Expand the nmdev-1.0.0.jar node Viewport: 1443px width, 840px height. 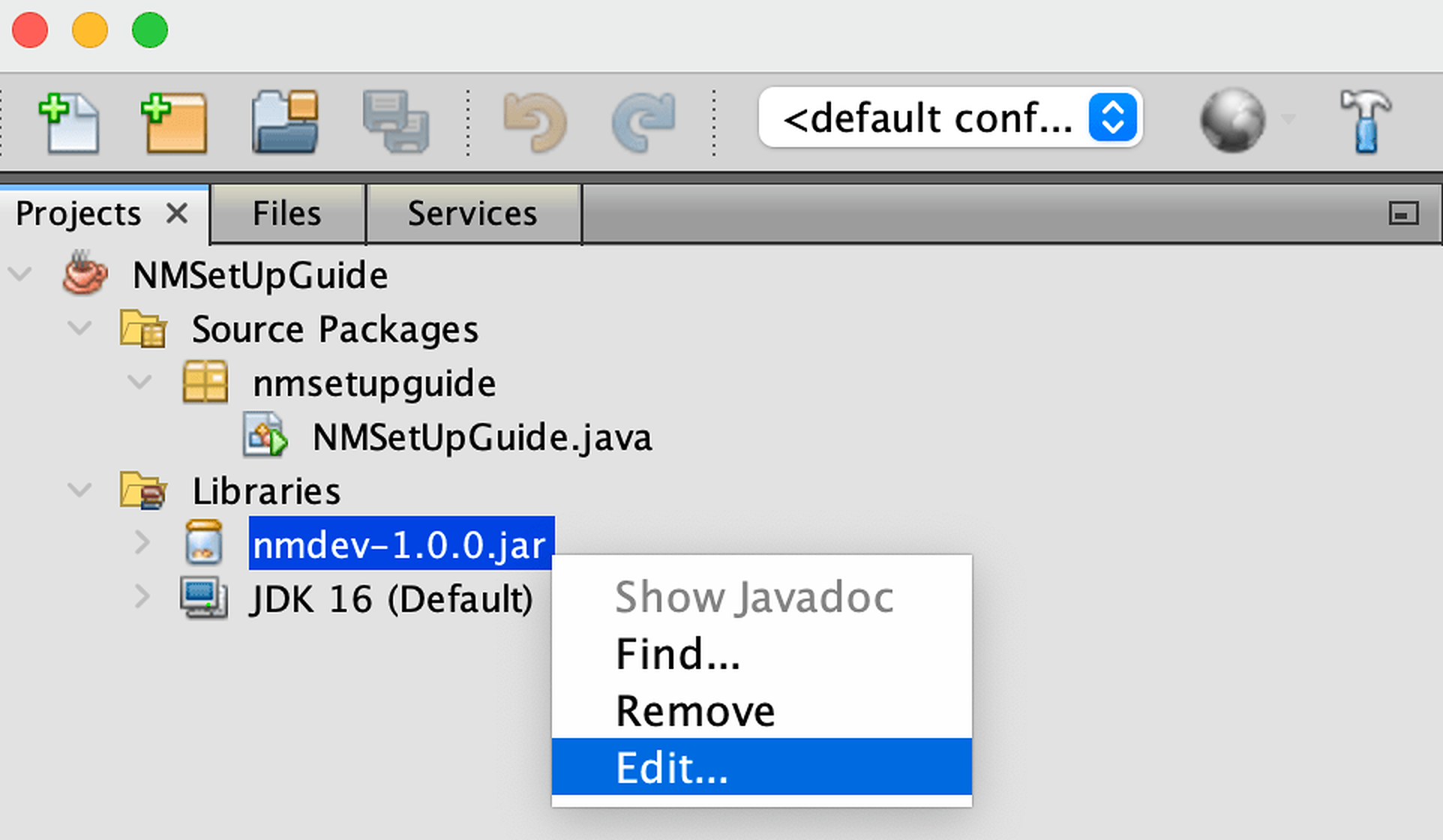tap(142, 542)
